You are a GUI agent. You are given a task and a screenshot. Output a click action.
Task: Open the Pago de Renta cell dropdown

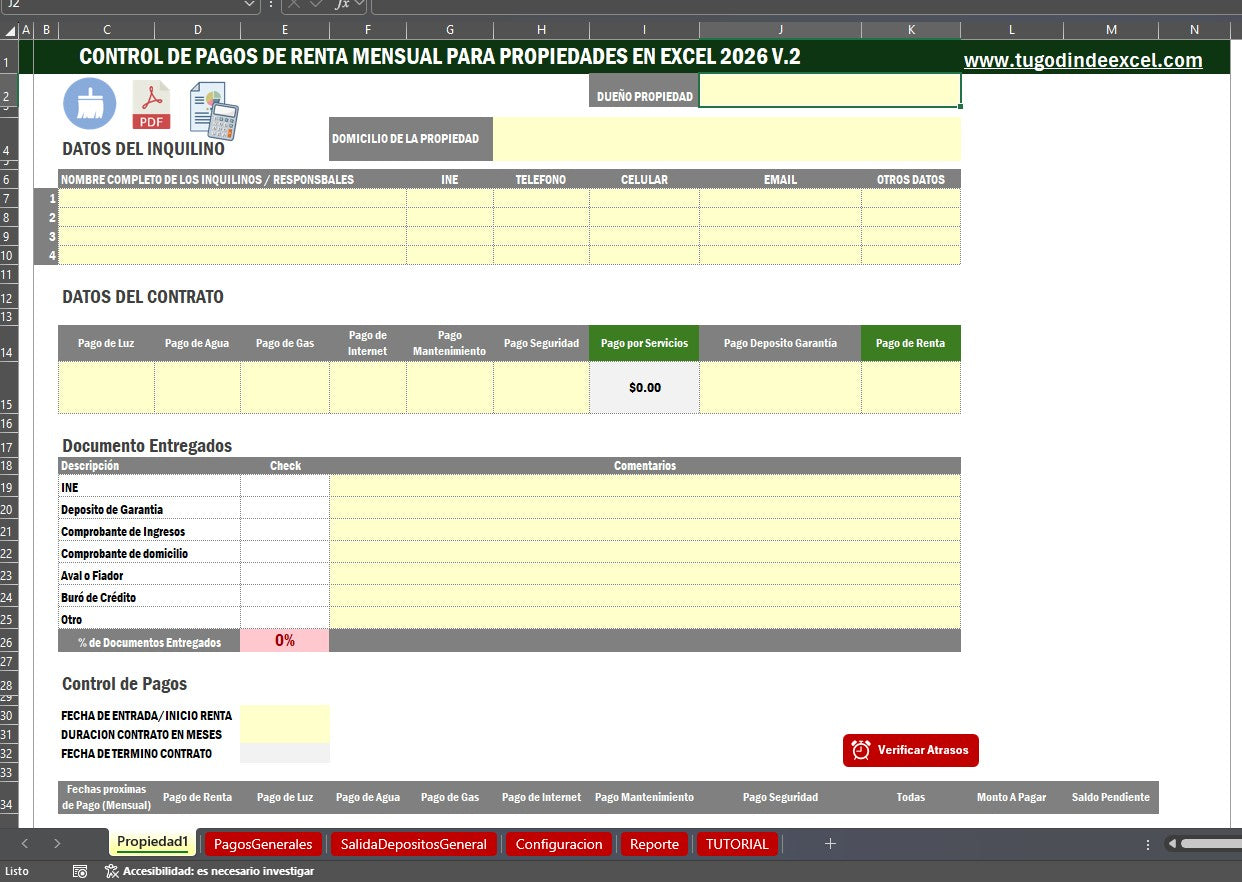click(x=951, y=388)
